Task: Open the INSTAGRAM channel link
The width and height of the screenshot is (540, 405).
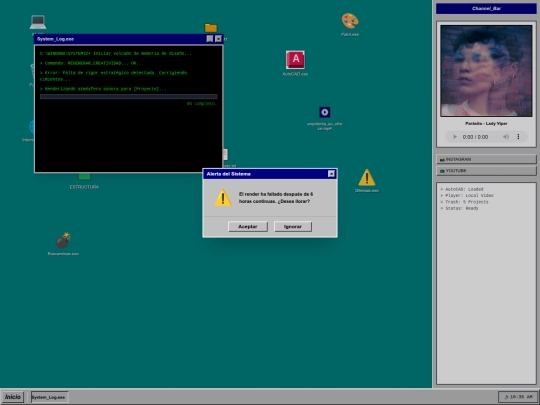Action: tap(486, 159)
